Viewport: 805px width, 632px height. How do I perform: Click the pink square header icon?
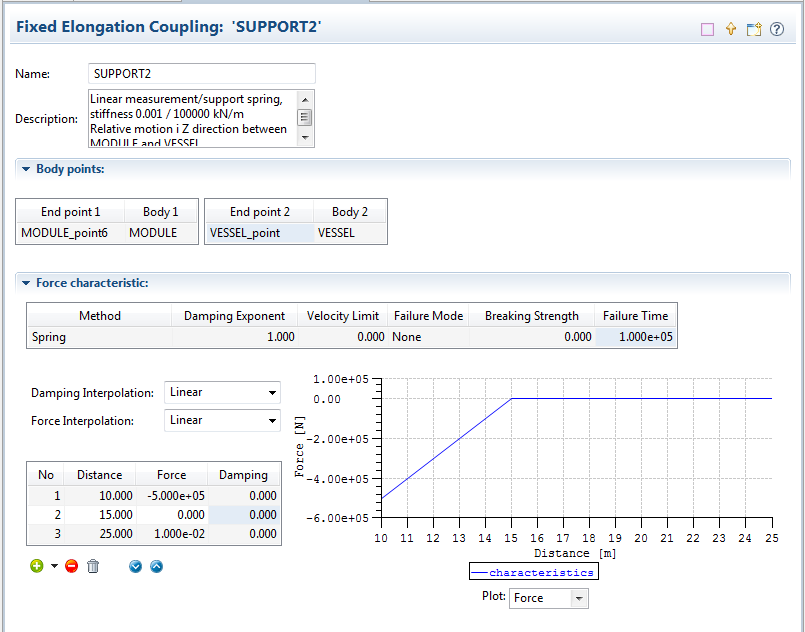[x=708, y=29]
